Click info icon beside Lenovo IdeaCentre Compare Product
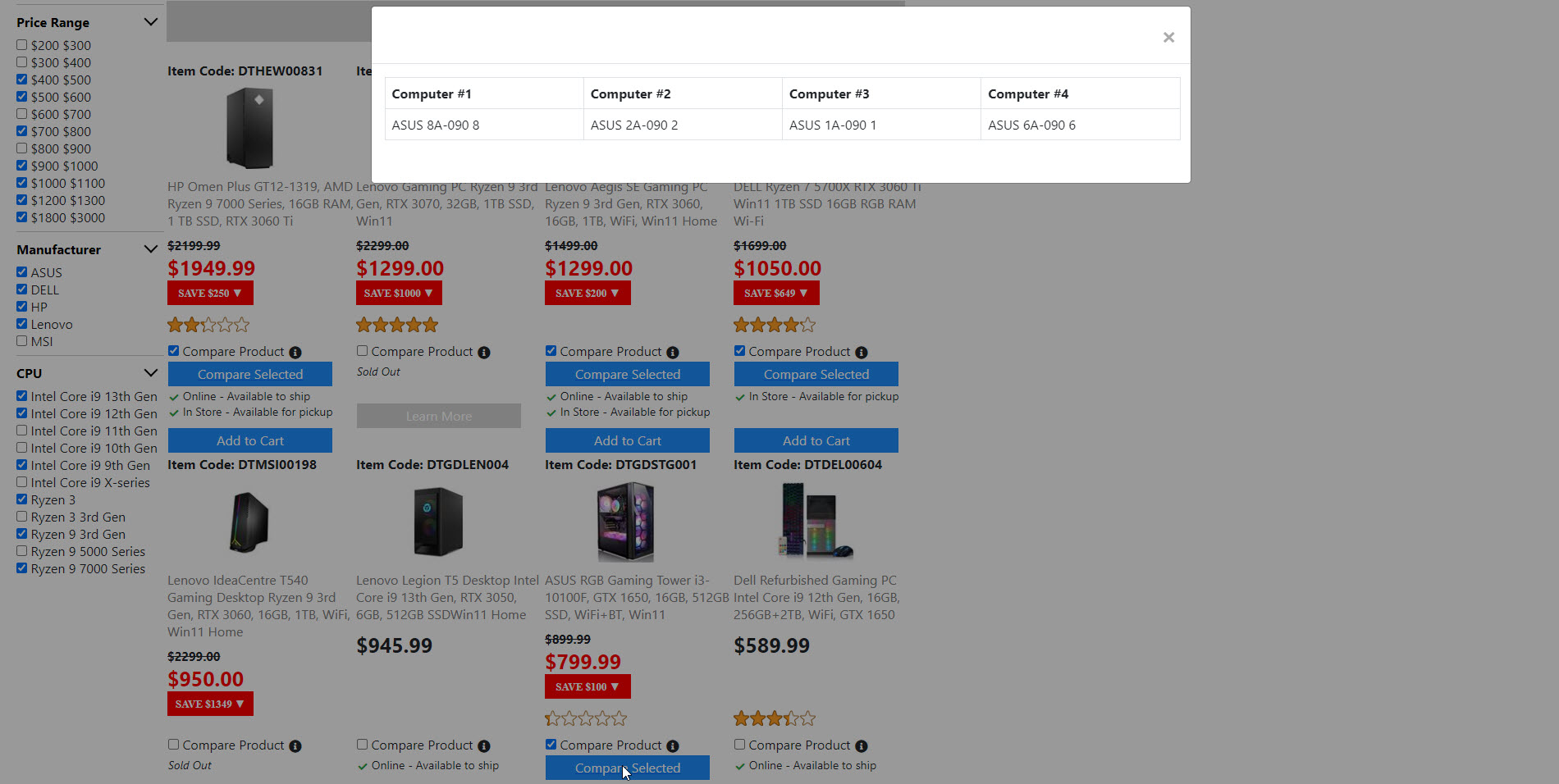The width and height of the screenshot is (1559, 784). tap(295, 746)
